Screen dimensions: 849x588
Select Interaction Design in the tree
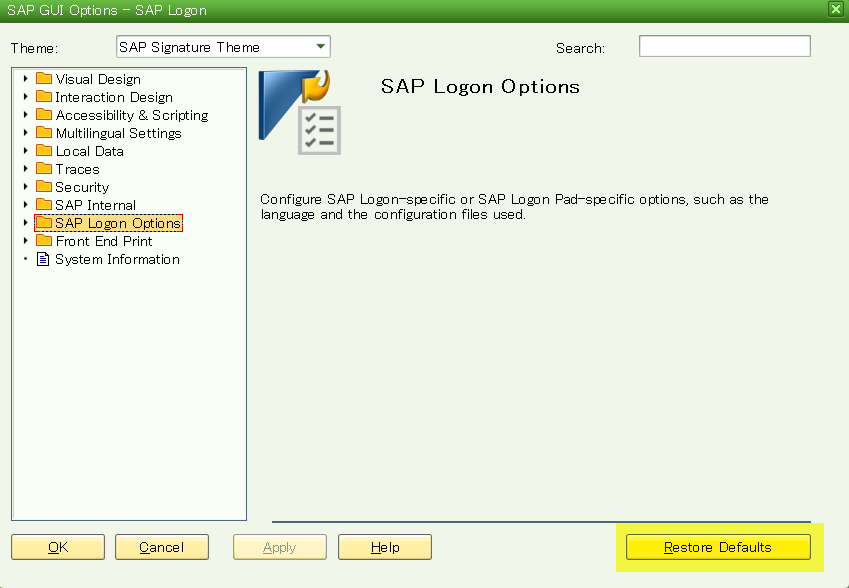(114, 97)
